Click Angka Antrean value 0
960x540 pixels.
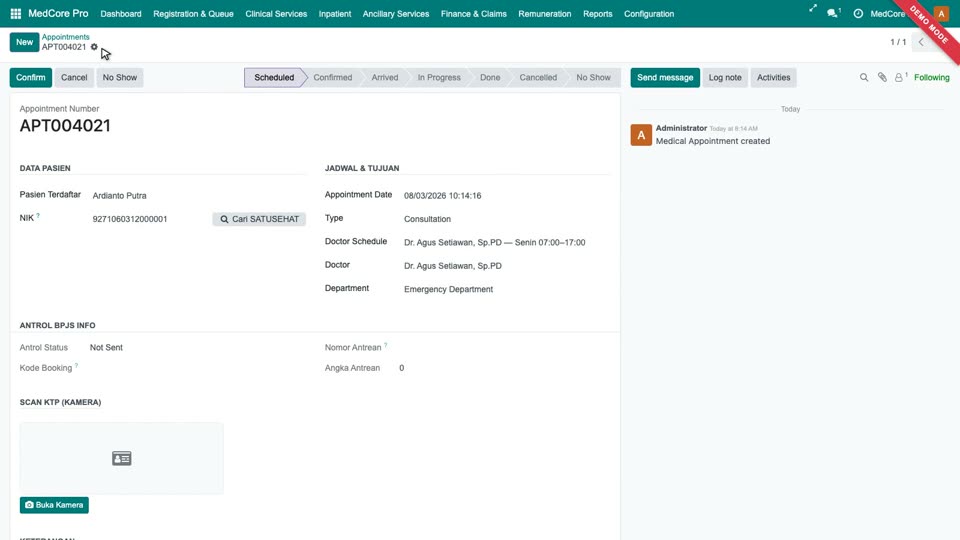click(x=402, y=368)
